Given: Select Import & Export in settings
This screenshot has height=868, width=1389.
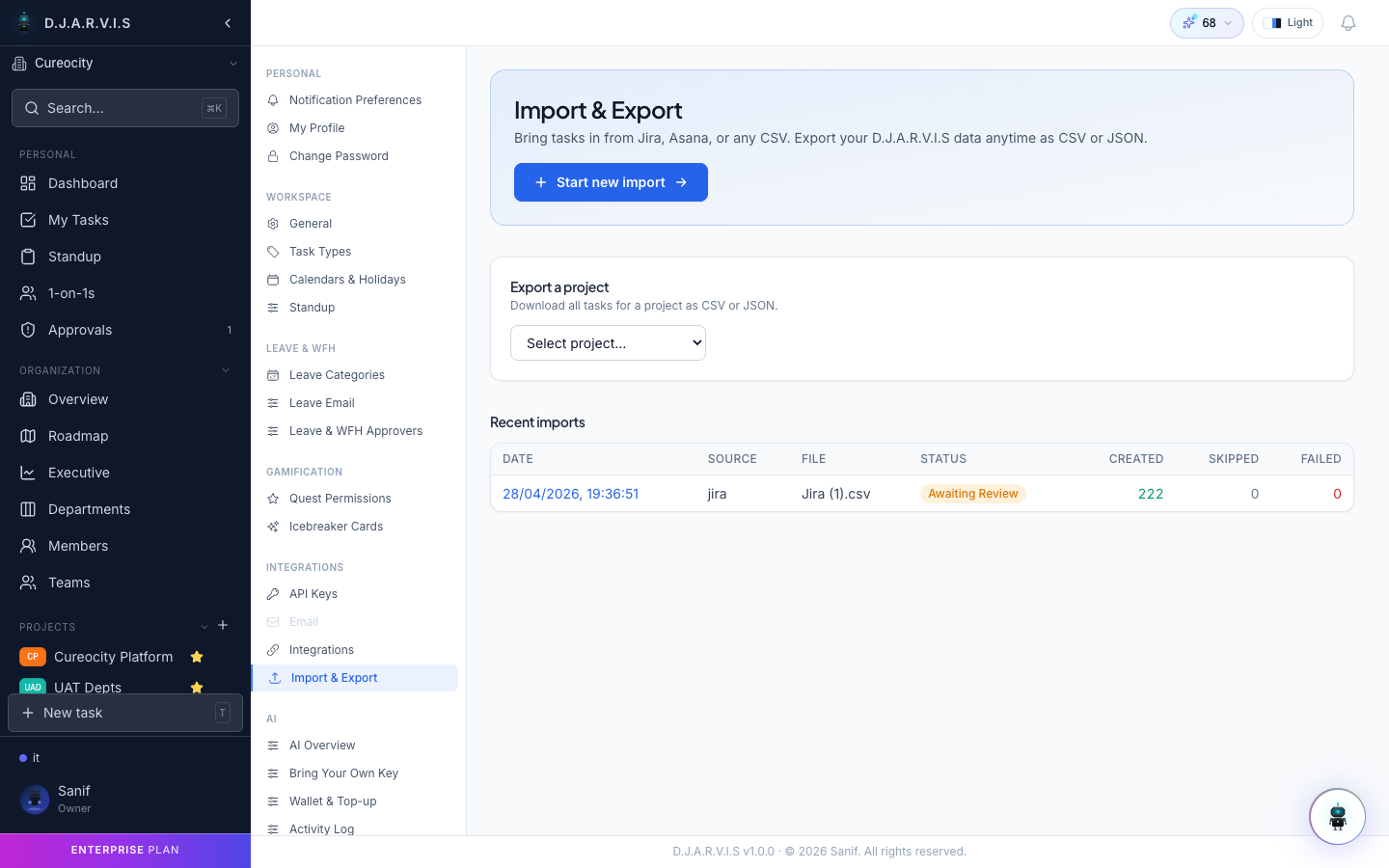Looking at the screenshot, I should click(x=355, y=678).
